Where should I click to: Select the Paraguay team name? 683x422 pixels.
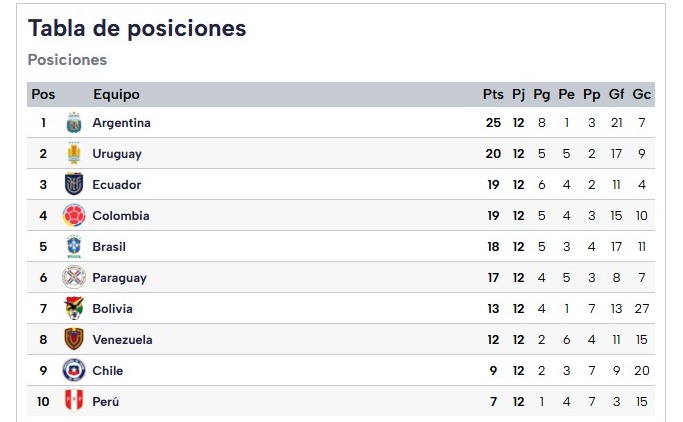(119, 278)
